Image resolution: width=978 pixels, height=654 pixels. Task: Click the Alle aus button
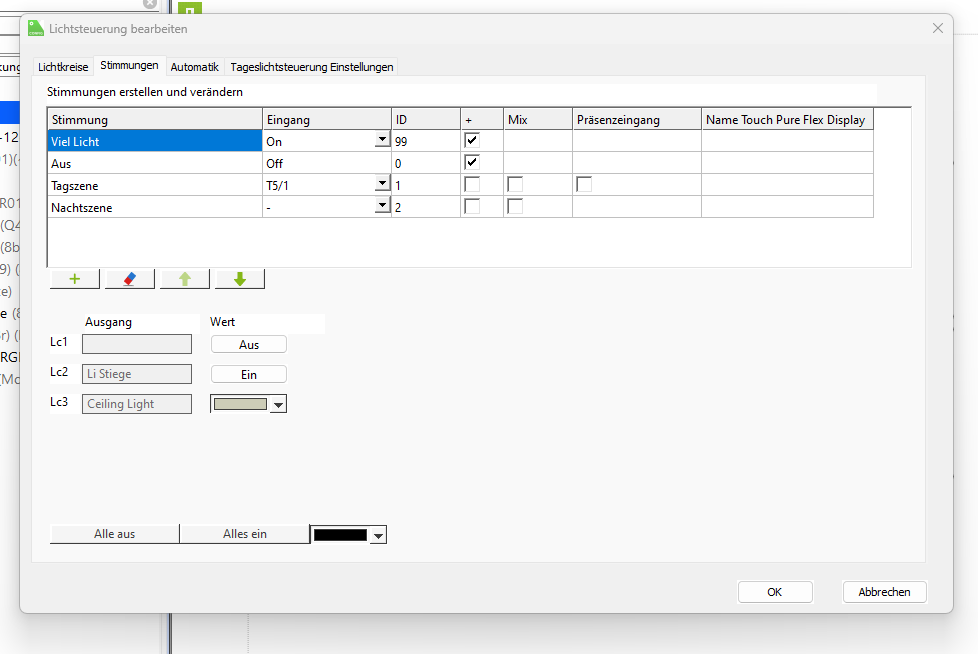pos(114,534)
